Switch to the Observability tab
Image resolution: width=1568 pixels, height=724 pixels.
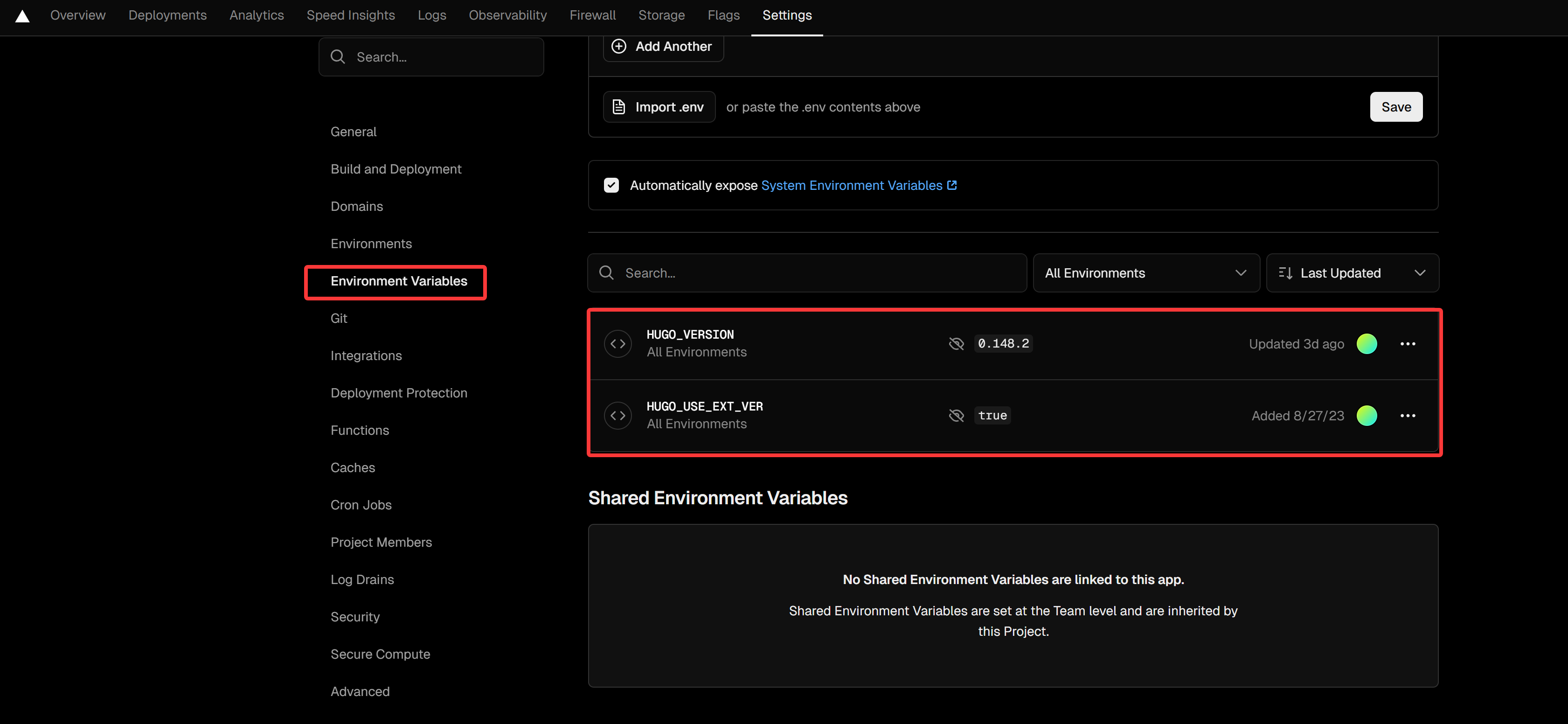pos(507,15)
